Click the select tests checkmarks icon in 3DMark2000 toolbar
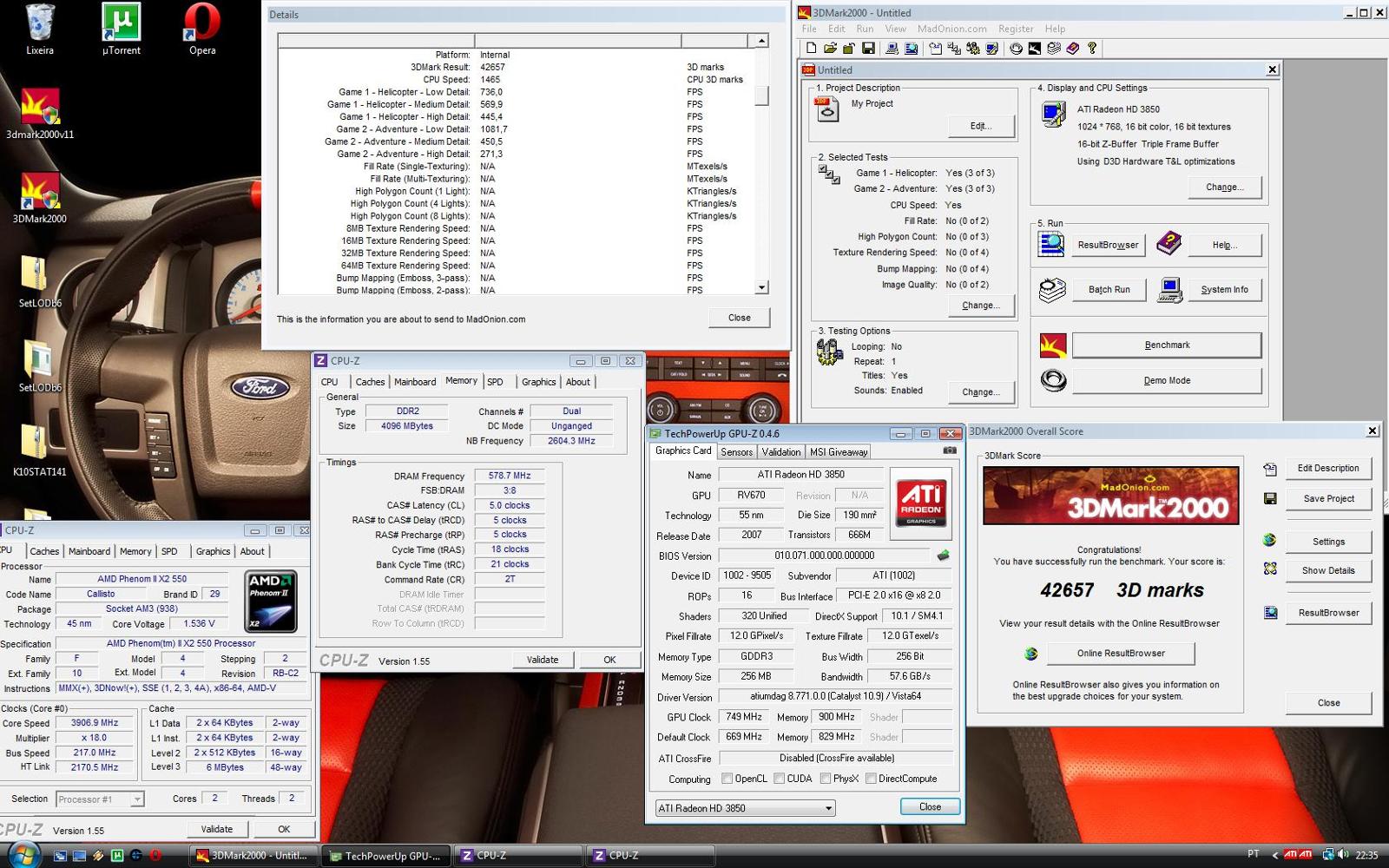The height and width of the screenshot is (868, 1389). pos(954,49)
